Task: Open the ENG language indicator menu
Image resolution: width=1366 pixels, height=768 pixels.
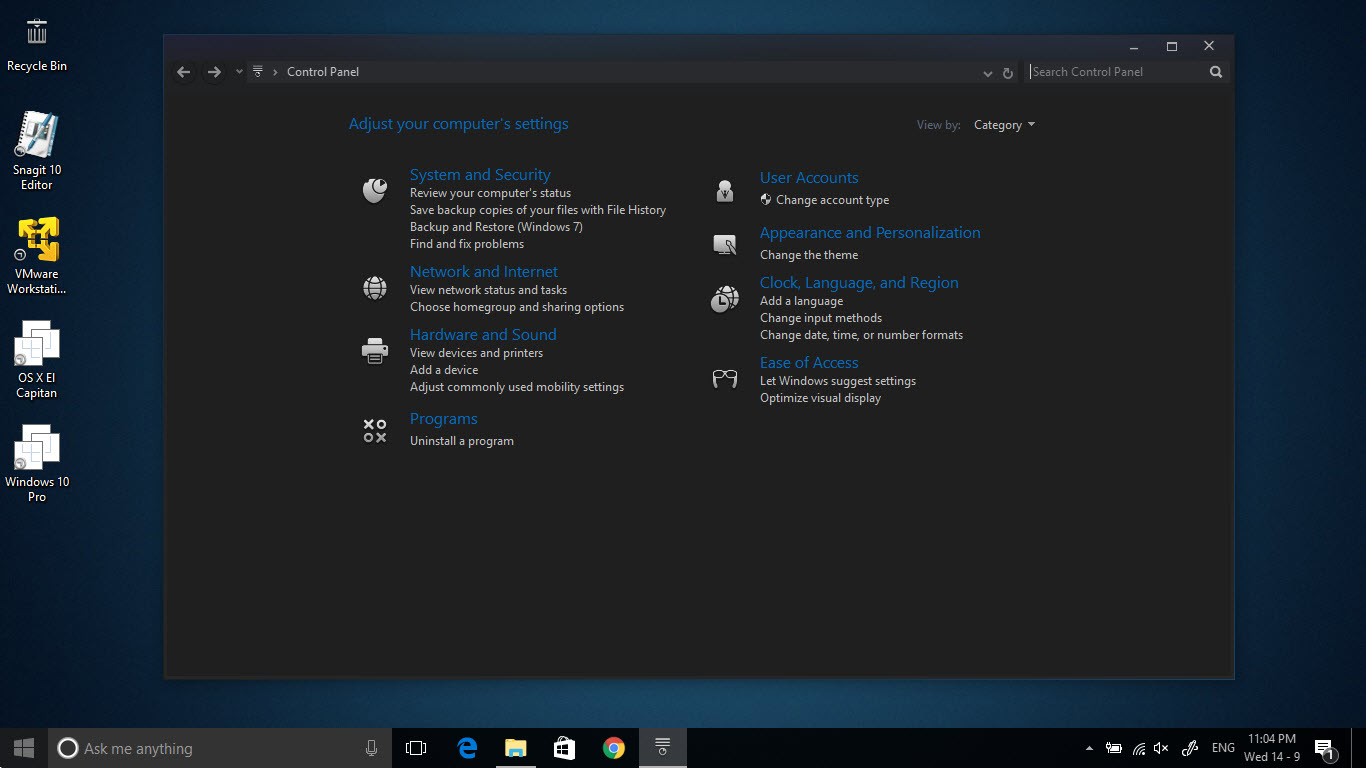Action: click(1223, 747)
